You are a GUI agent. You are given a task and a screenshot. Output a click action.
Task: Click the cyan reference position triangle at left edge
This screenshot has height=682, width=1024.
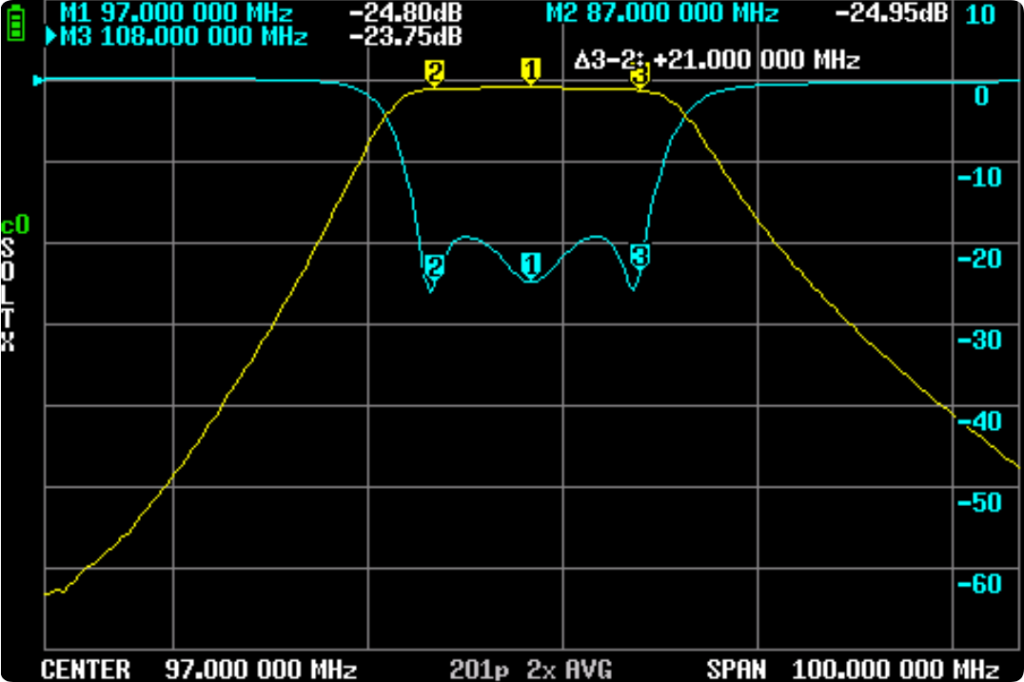pyautogui.click(x=39, y=80)
